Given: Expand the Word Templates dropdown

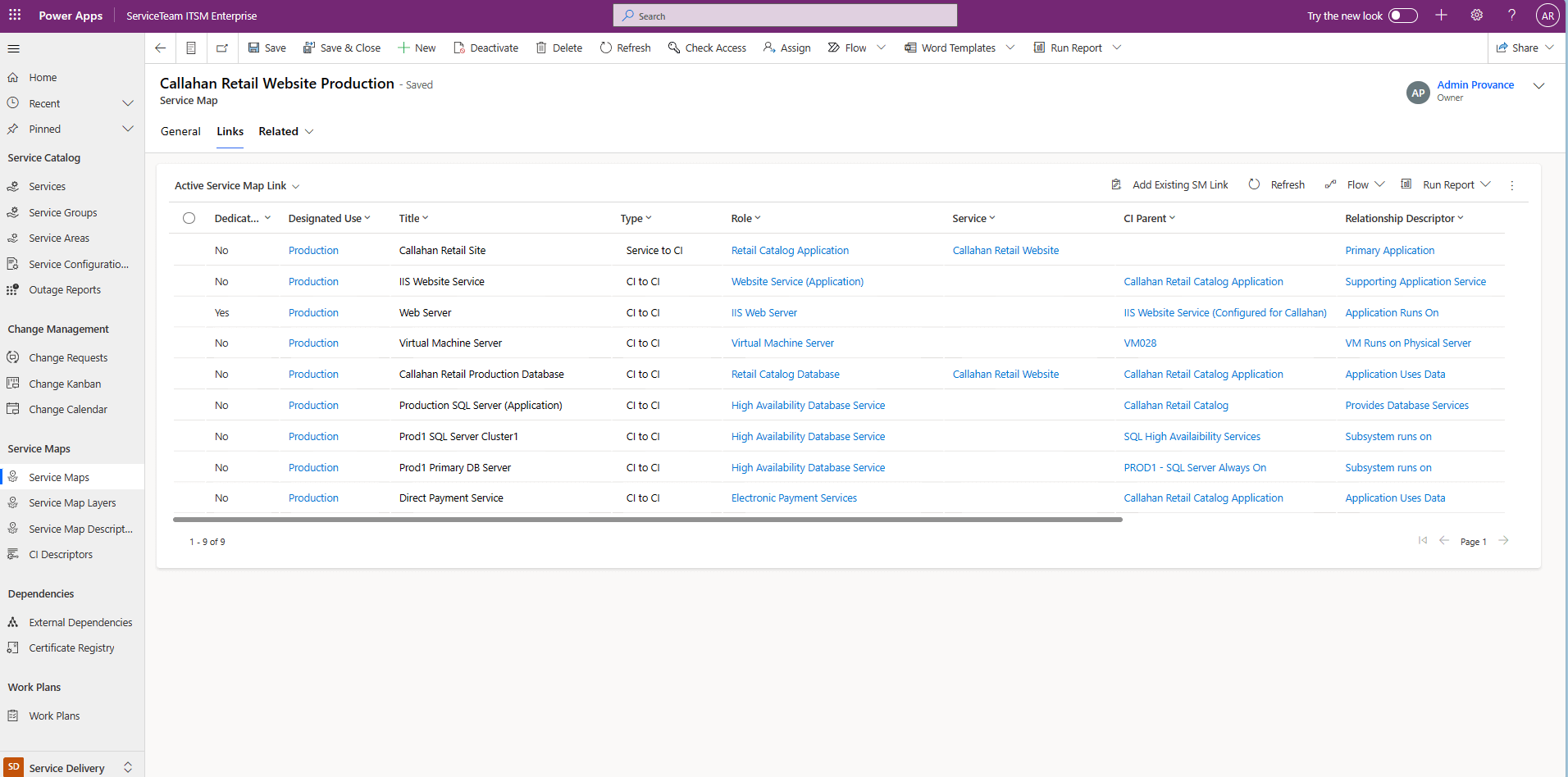Looking at the screenshot, I should (x=1010, y=48).
